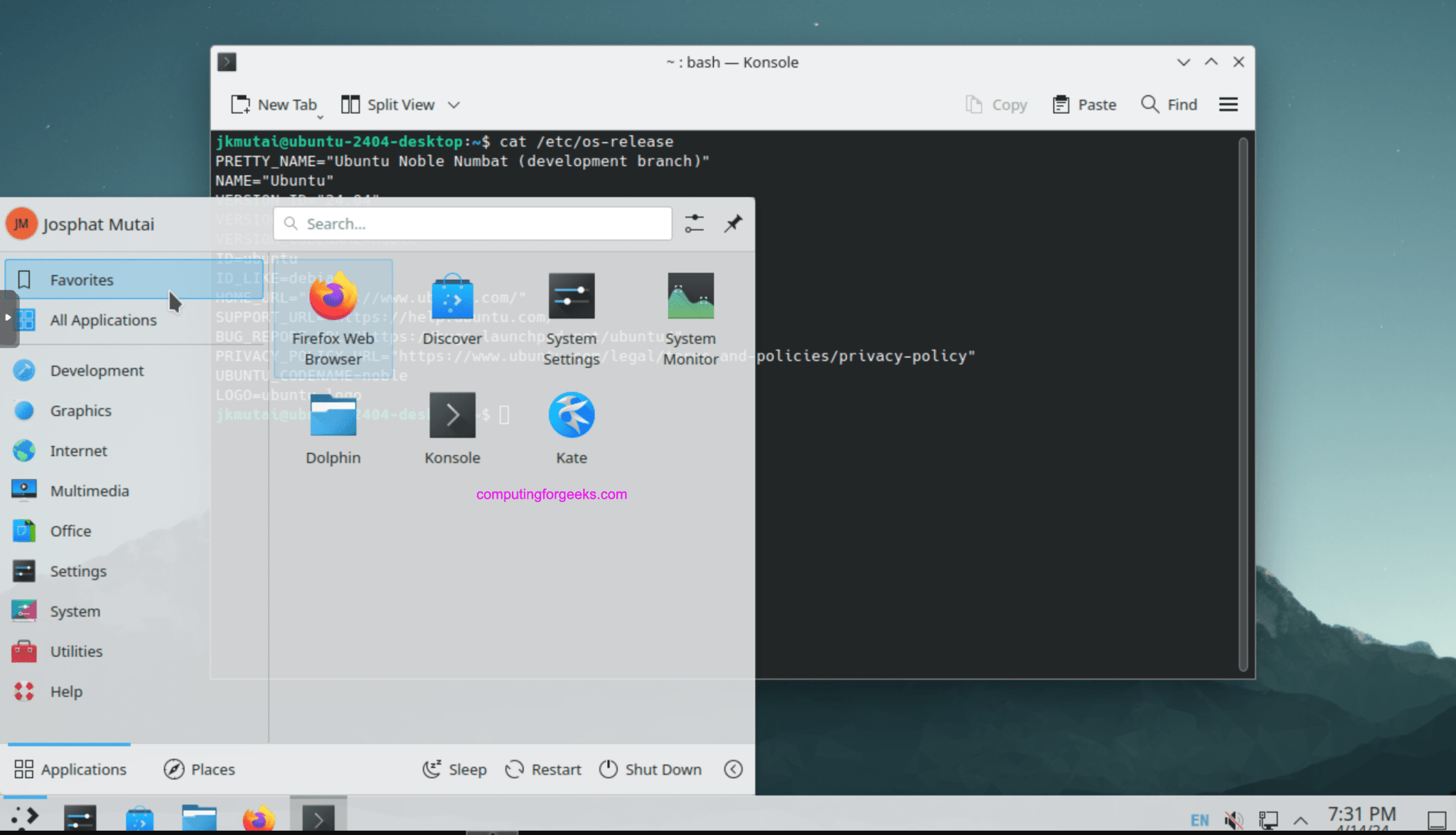Image resolution: width=1456 pixels, height=835 pixels.
Task: Click in the launcher search field
Action: [x=472, y=223]
